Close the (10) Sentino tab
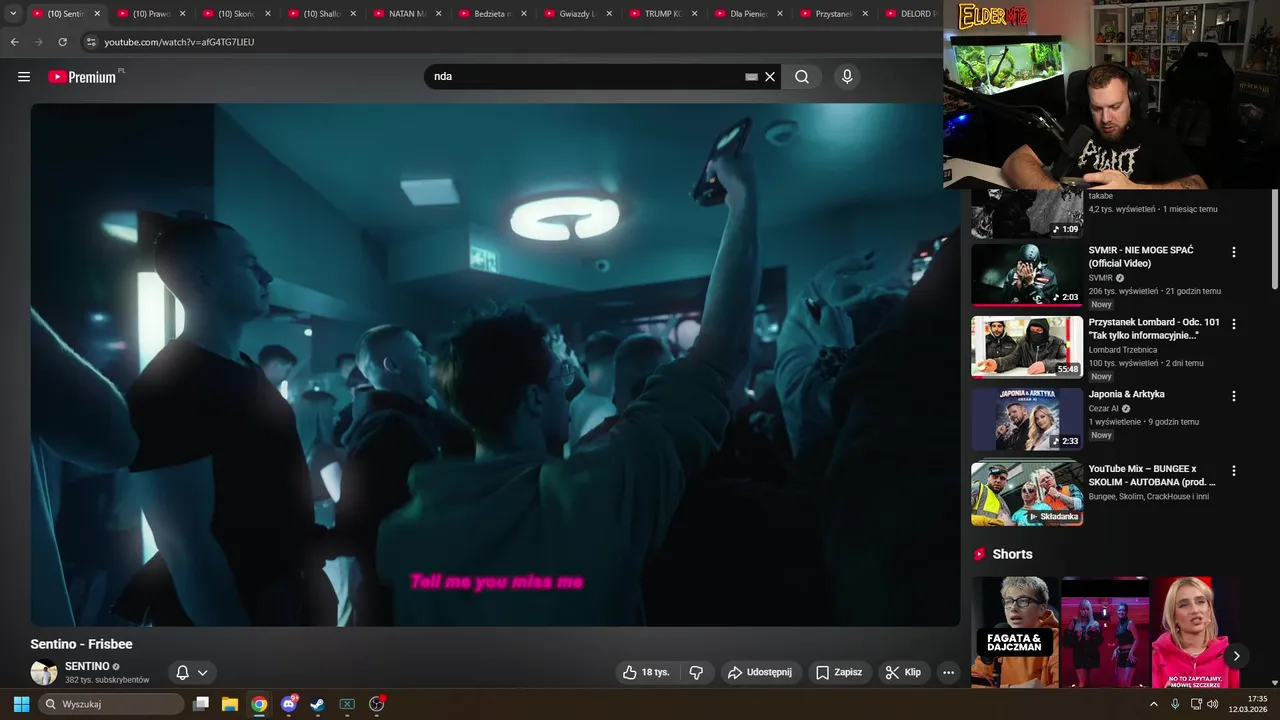The image size is (1280, 720). [97, 14]
